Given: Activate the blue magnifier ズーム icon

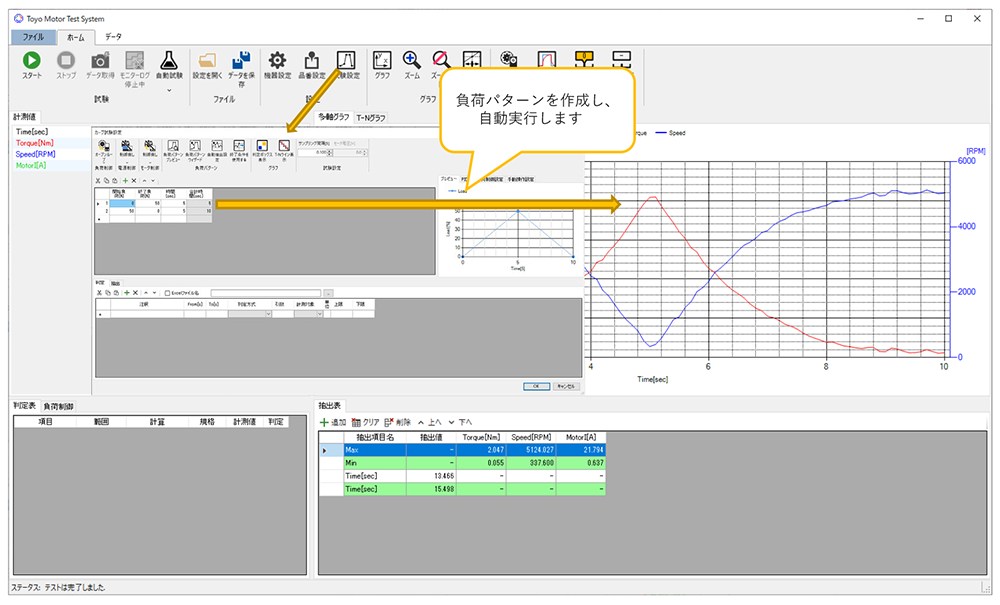Looking at the screenshot, I should 412,61.
